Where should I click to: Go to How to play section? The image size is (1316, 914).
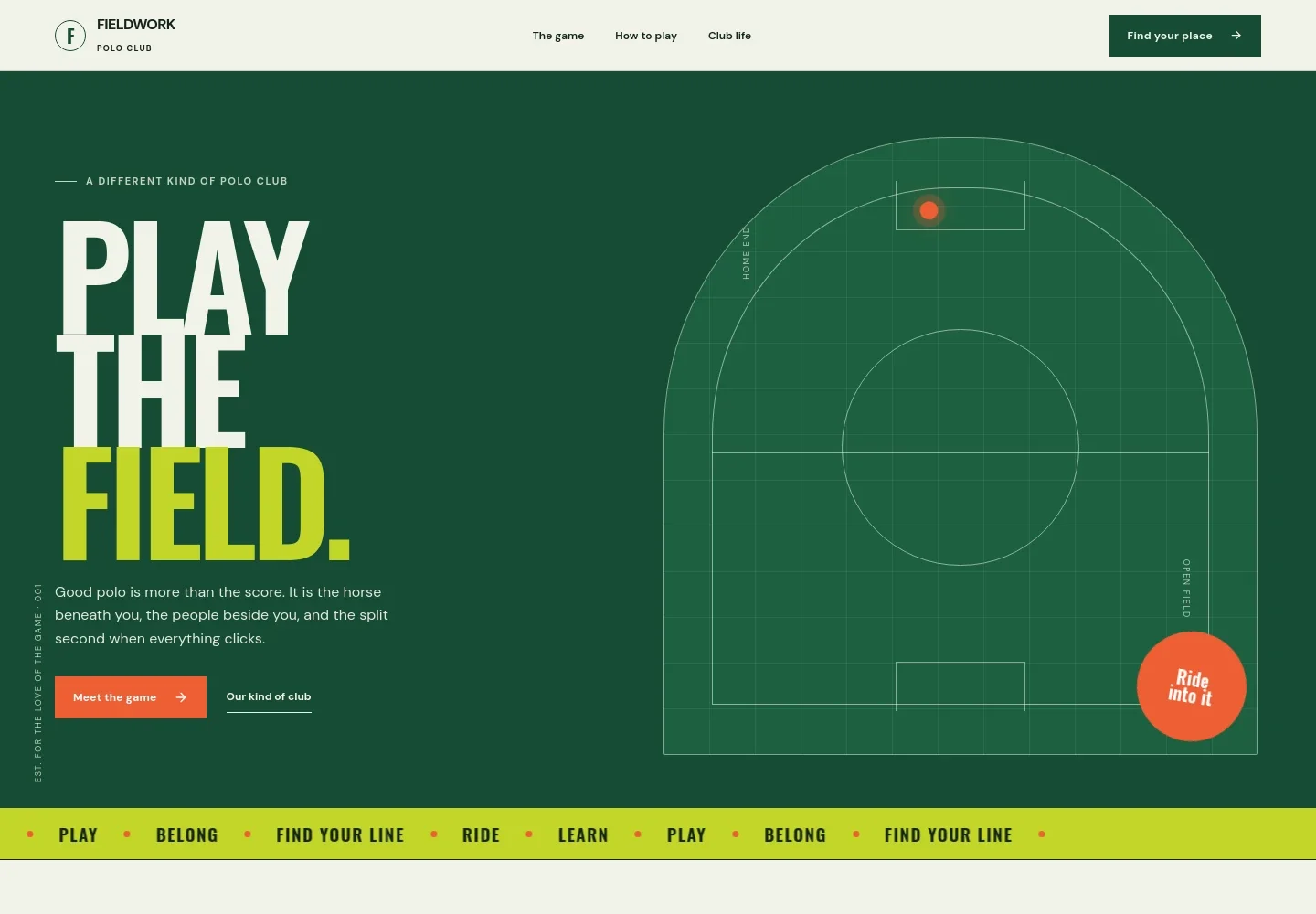coord(646,36)
